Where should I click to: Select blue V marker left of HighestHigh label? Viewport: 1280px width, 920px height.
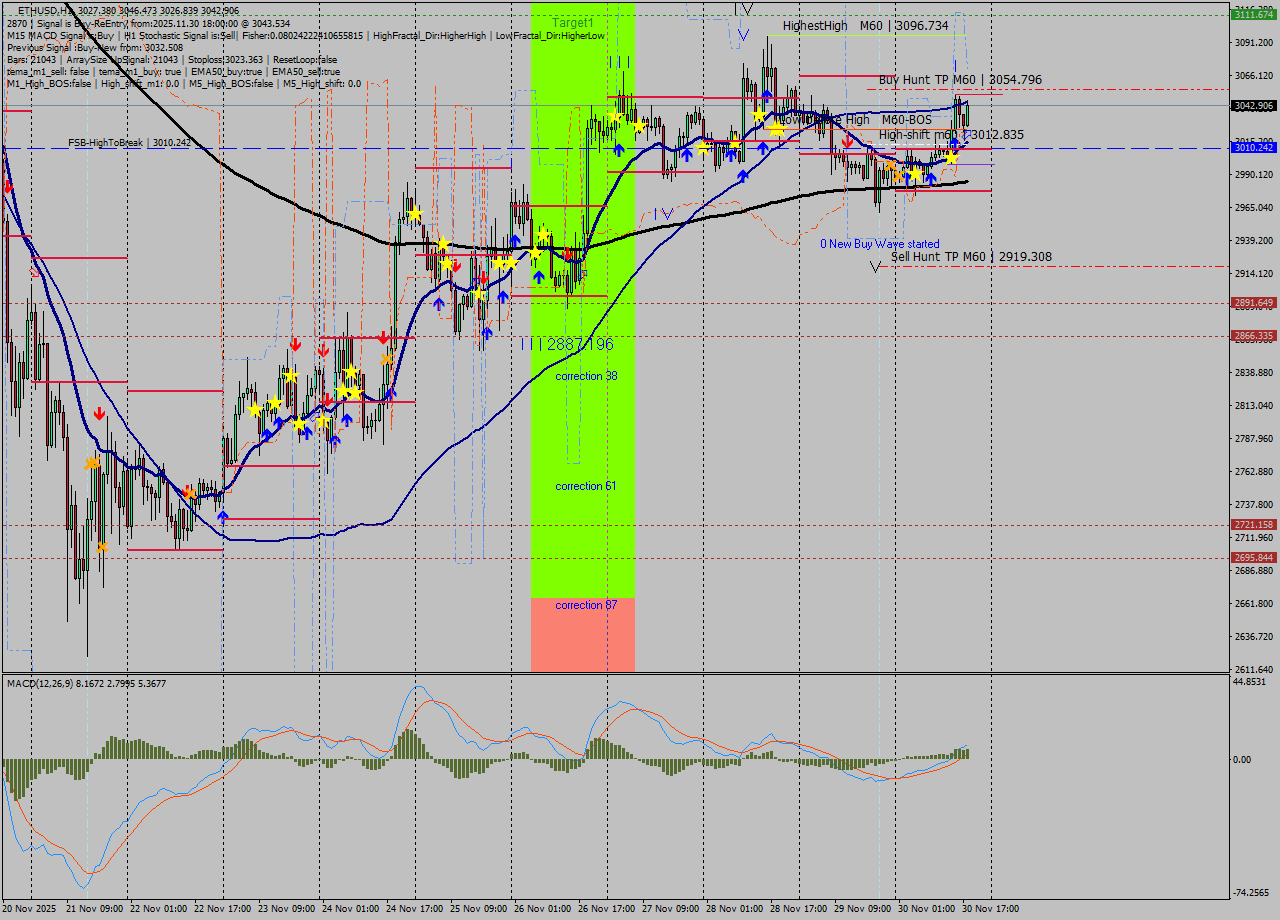(743, 35)
